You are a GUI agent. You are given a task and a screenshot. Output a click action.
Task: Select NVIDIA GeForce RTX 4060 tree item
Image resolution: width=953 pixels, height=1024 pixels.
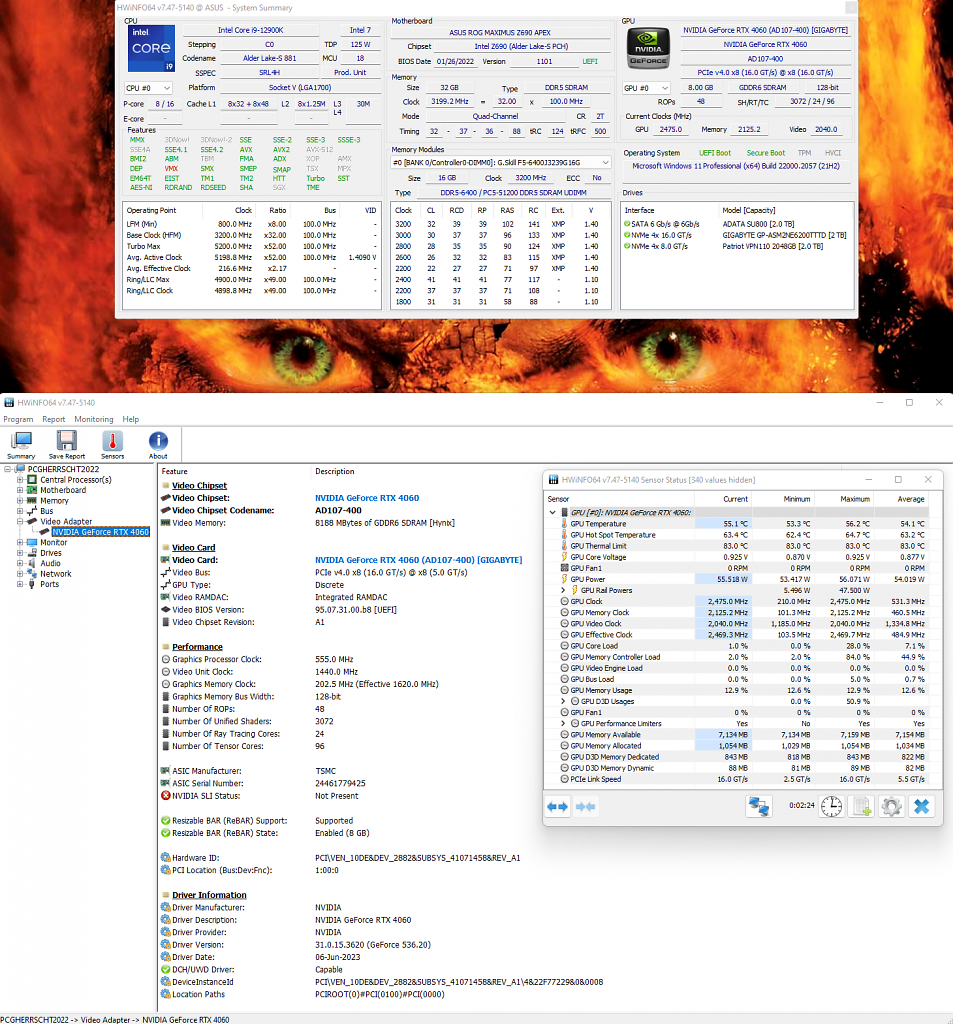(101, 532)
